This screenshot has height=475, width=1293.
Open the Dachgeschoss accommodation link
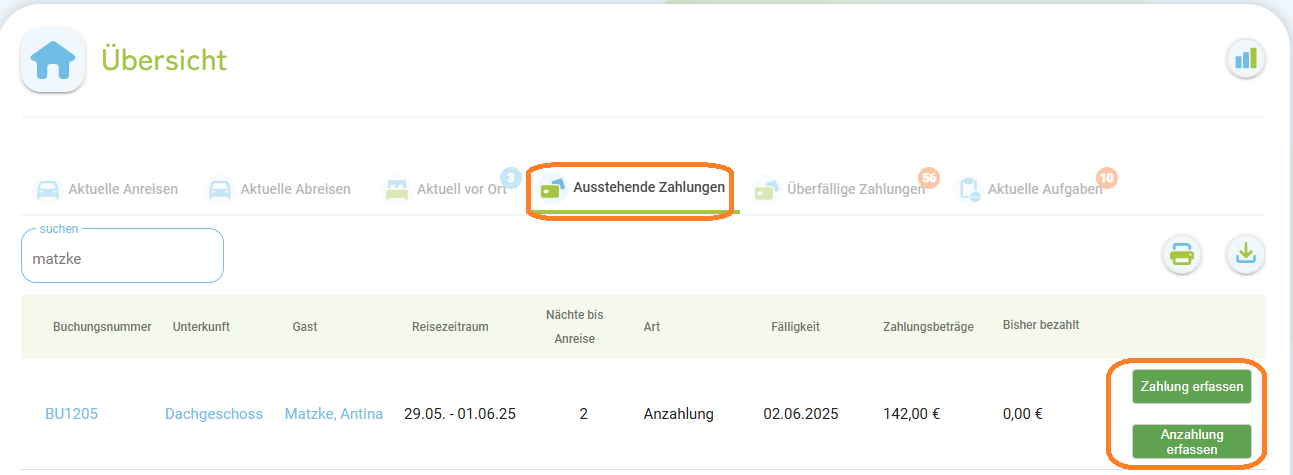click(214, 414)
